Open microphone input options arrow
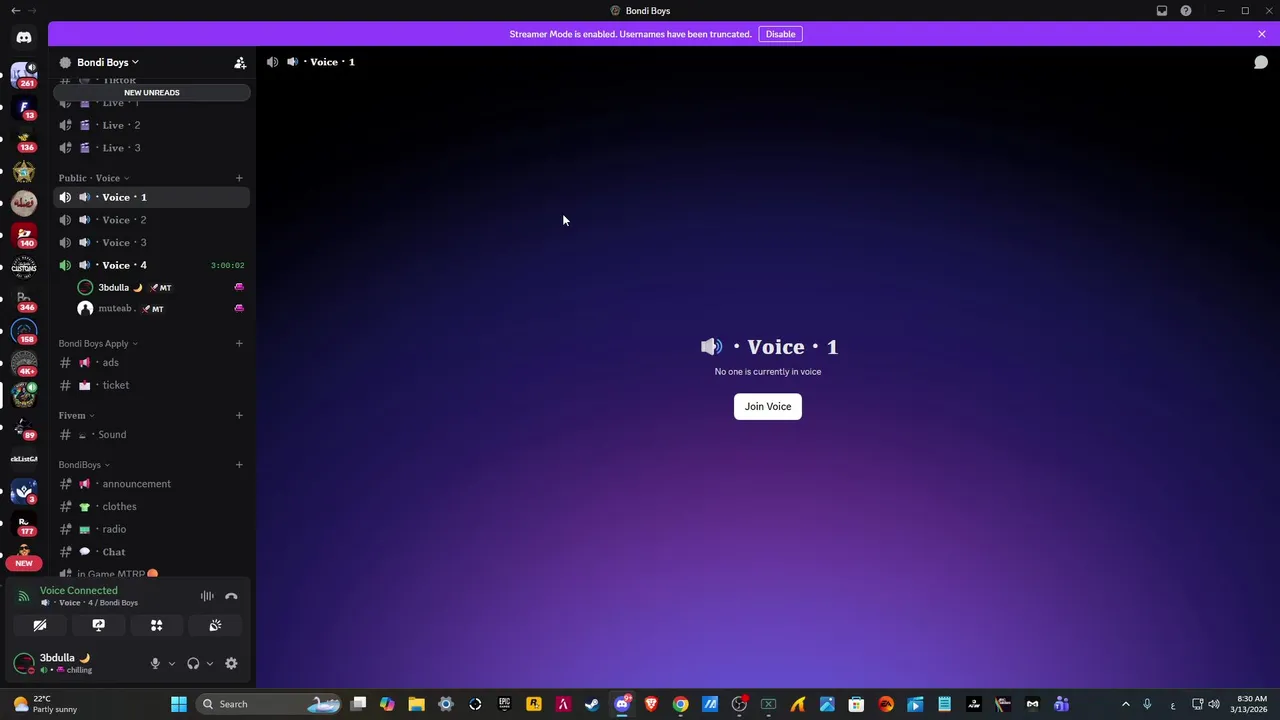Screen dimensions: 1280x720 (171, 663)
